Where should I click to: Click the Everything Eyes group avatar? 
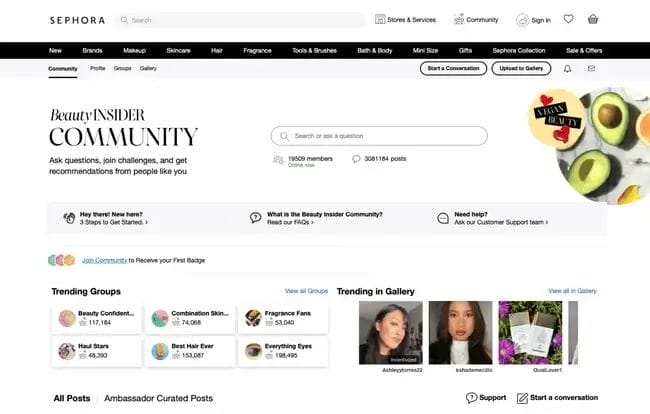click(x=253, y=351)
